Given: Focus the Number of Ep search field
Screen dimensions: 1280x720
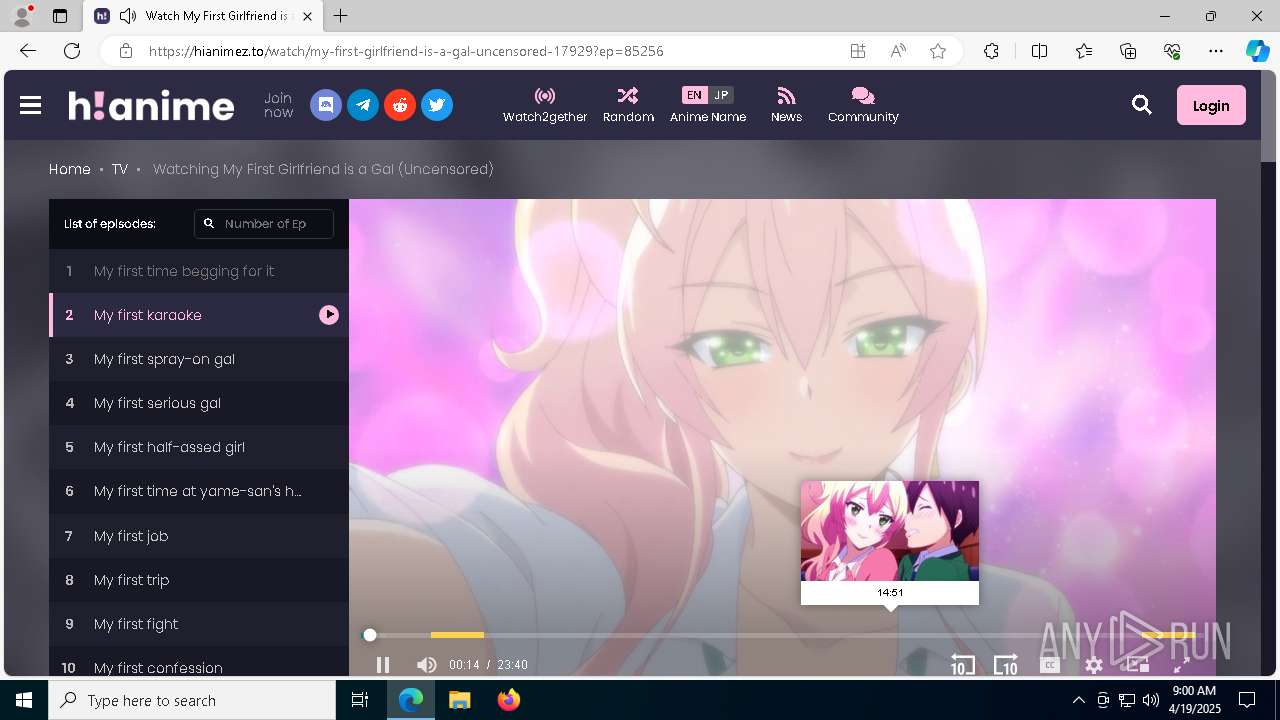Looking at the screenshot, I should (x=264, y=224).
